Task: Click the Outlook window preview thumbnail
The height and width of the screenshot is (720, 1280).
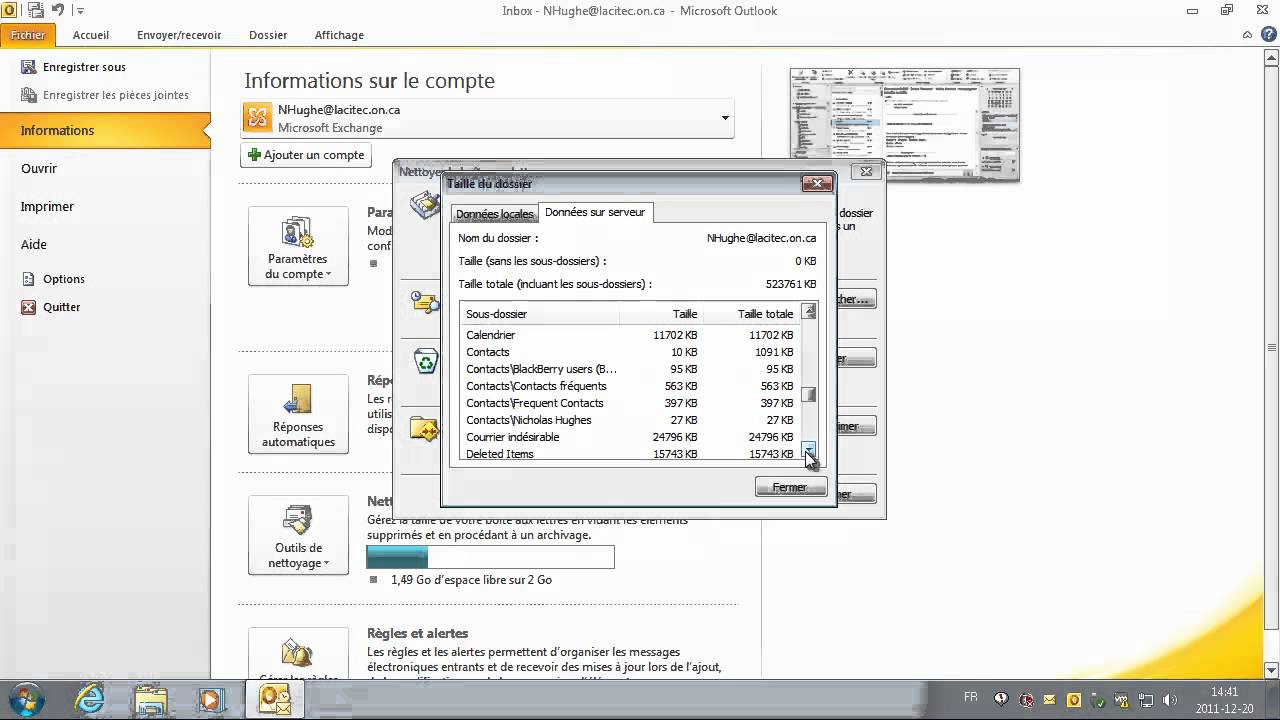Action: [905, 125]
